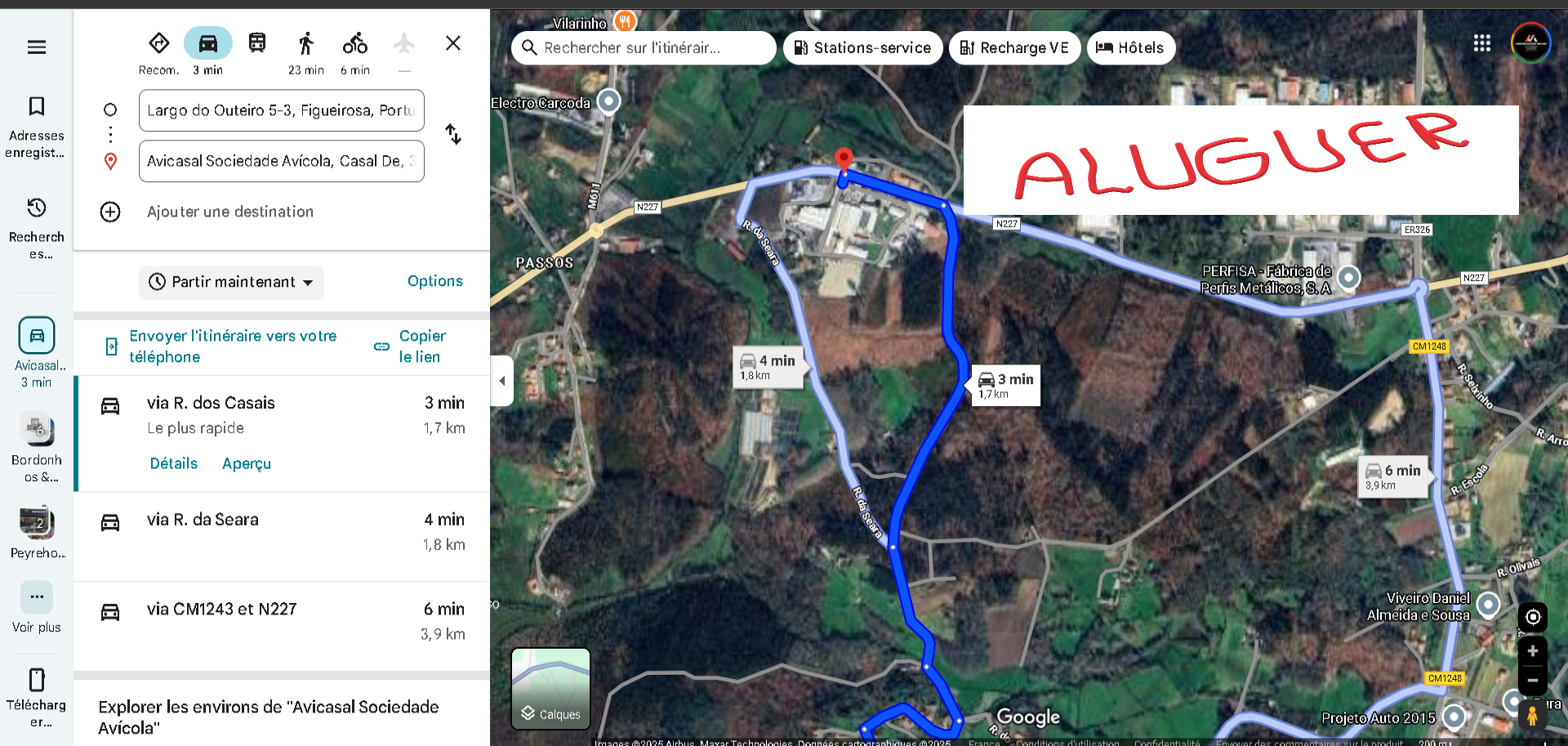Open the main hamburger menu

click(37, 47)
